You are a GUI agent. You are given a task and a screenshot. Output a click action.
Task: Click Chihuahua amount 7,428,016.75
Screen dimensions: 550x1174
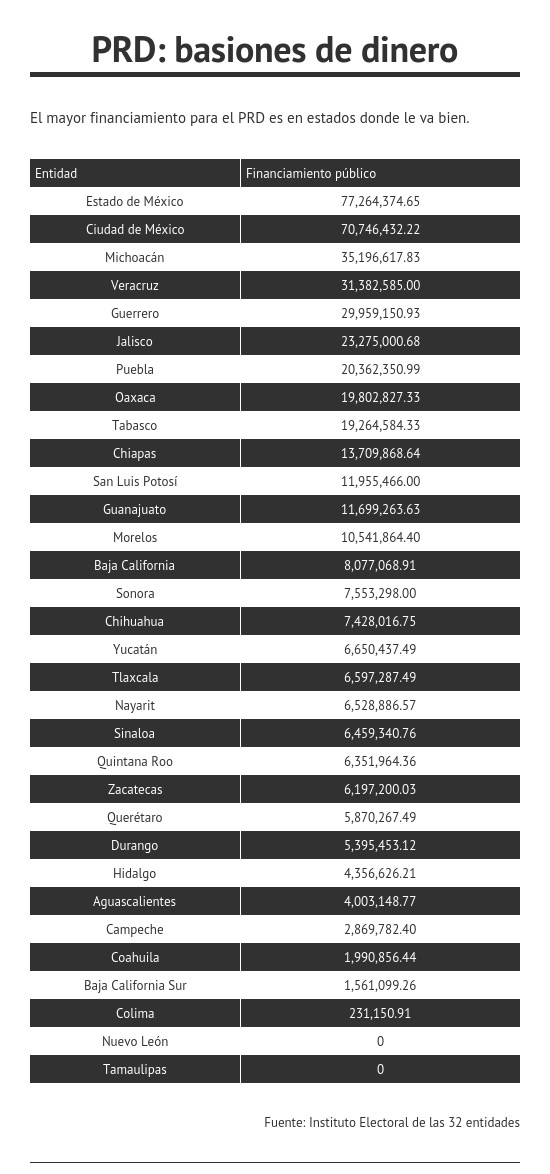pos(380,621)
